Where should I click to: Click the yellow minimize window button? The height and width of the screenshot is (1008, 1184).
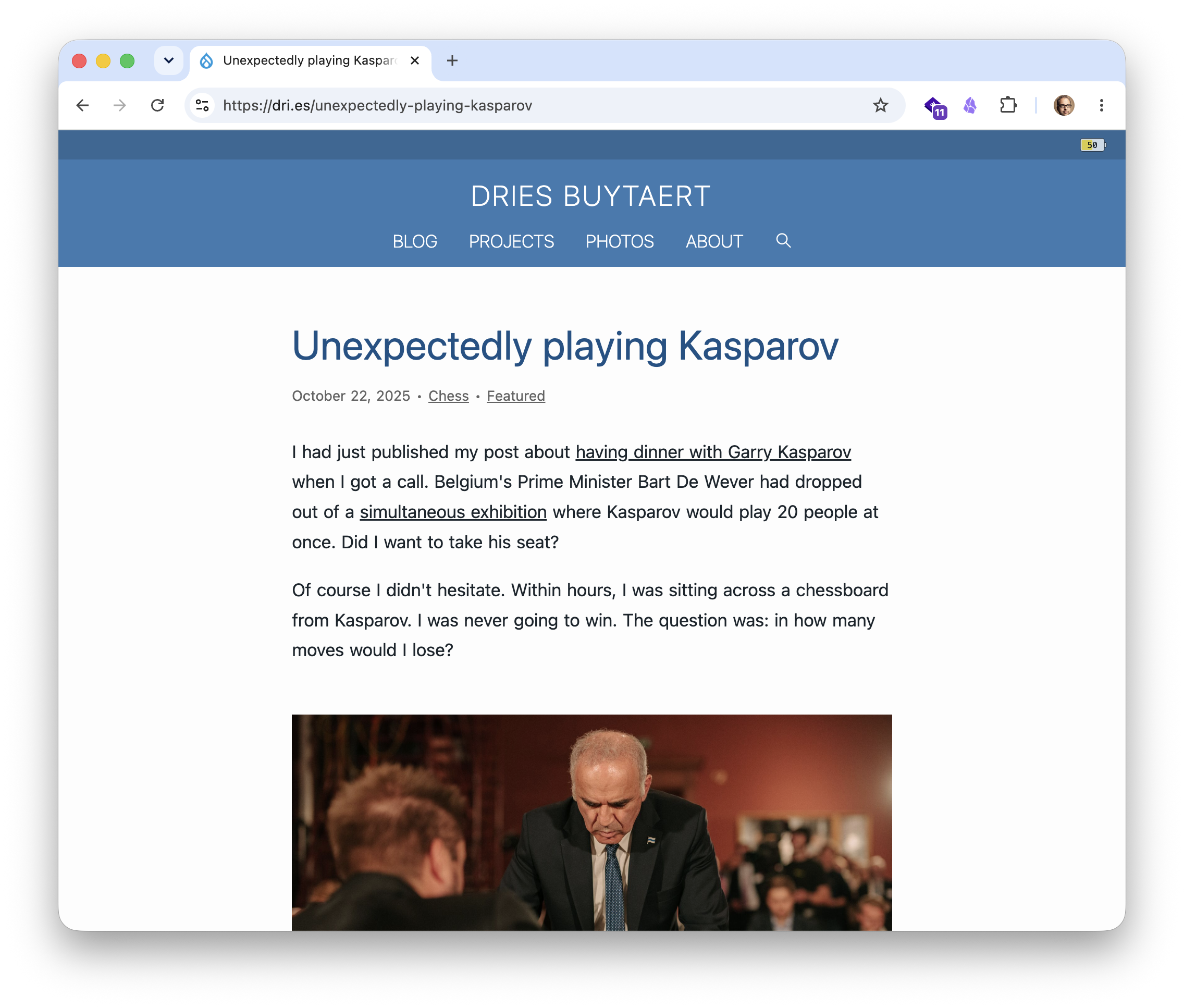point(103,60)
